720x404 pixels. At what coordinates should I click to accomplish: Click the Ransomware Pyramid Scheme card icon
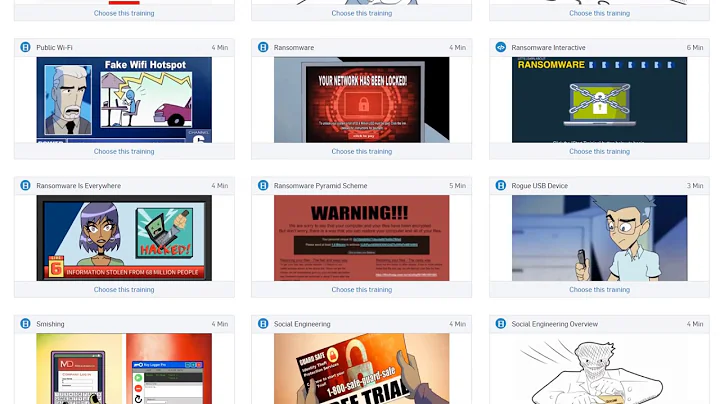tap(263, 185)
